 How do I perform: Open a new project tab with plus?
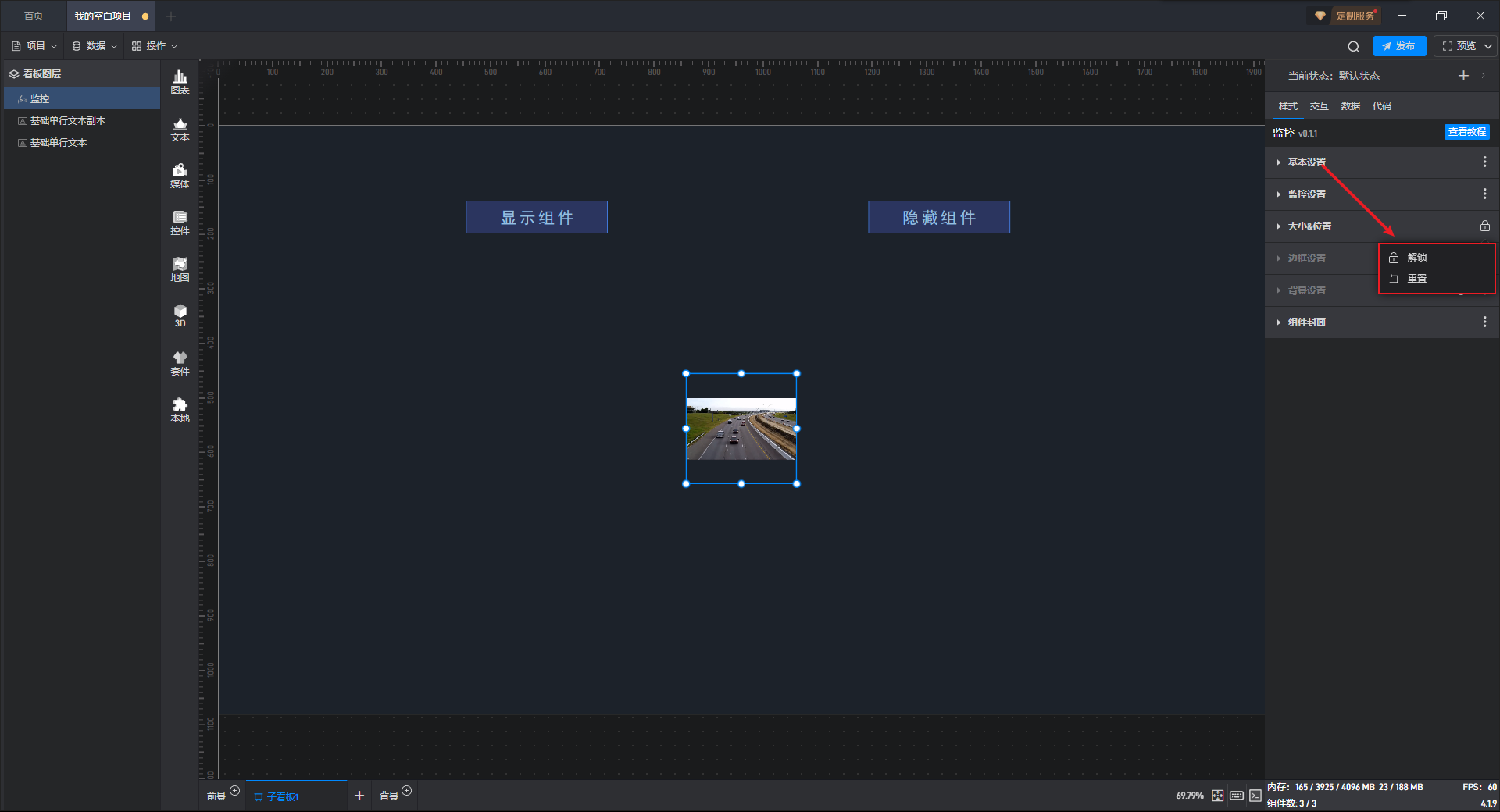pyautogui.click(x=171, y=16)
